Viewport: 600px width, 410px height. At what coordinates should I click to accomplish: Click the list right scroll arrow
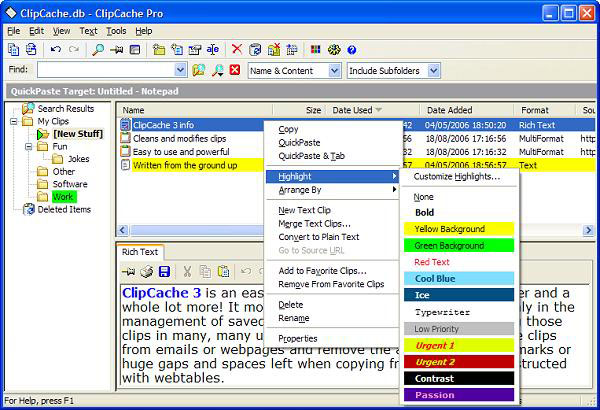pos(589,230)
